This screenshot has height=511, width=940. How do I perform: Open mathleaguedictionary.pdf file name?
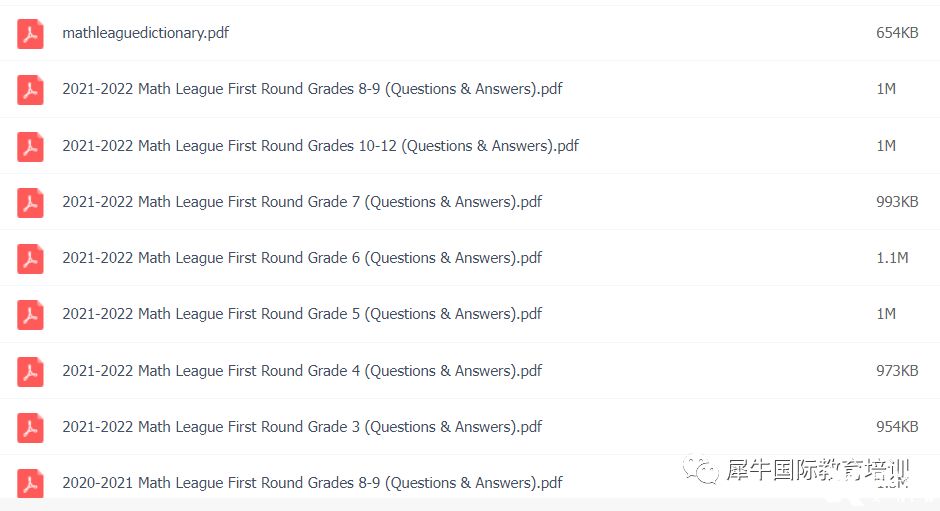(146, 33)
